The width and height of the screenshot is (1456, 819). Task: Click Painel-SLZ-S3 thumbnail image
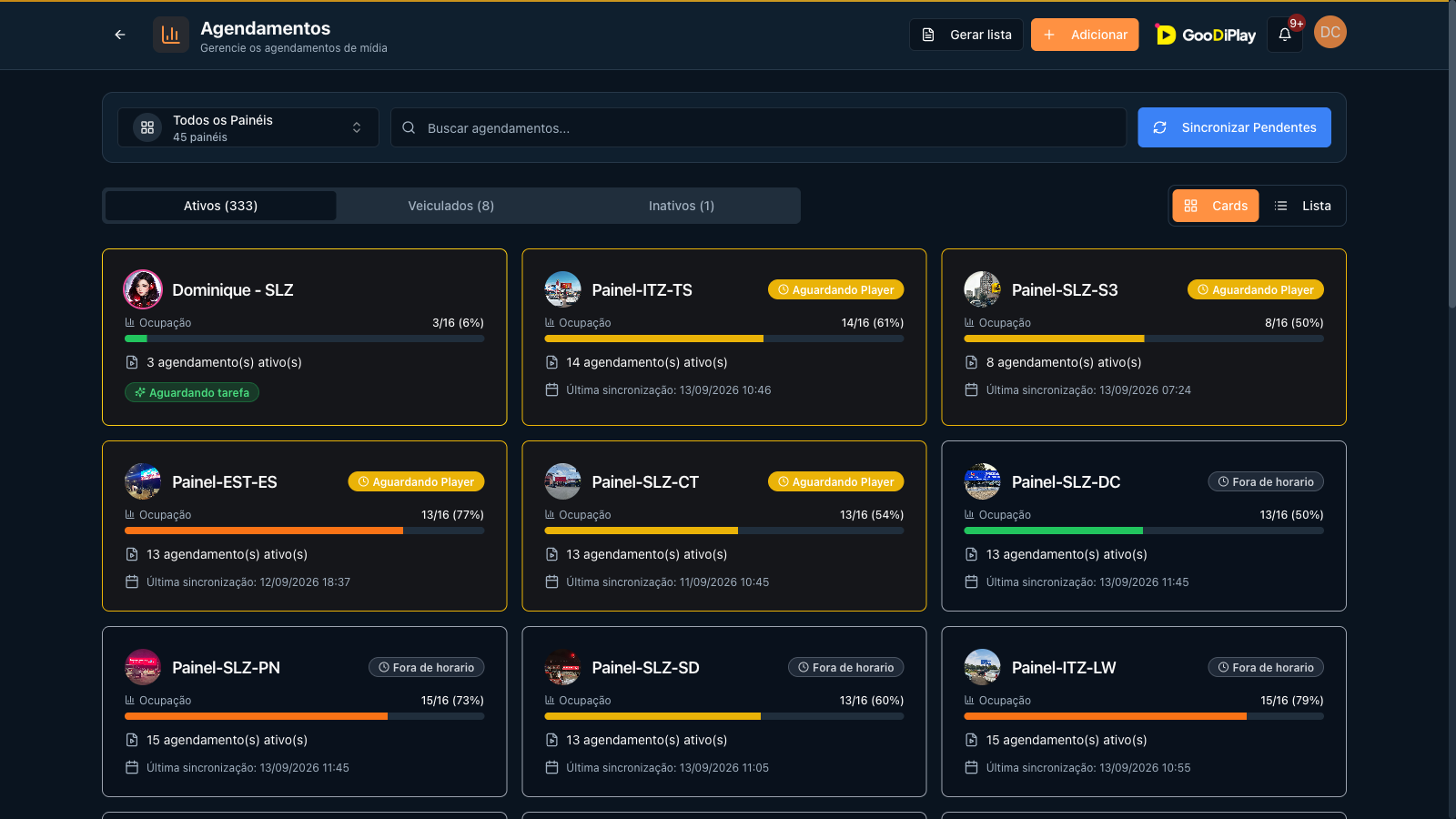coord(982,289)
